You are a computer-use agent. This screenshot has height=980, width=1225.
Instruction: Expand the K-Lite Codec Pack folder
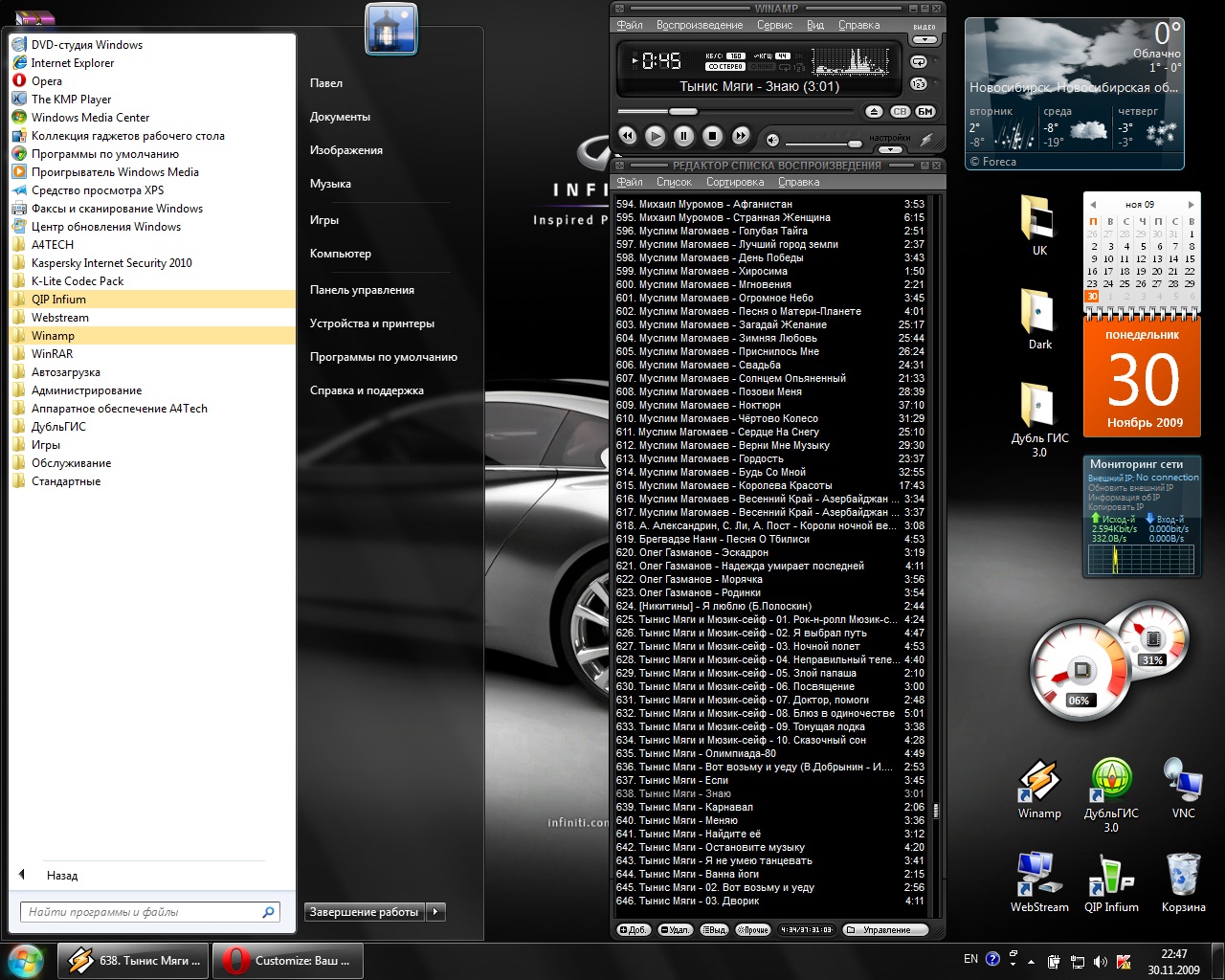[x=152, y=281]
